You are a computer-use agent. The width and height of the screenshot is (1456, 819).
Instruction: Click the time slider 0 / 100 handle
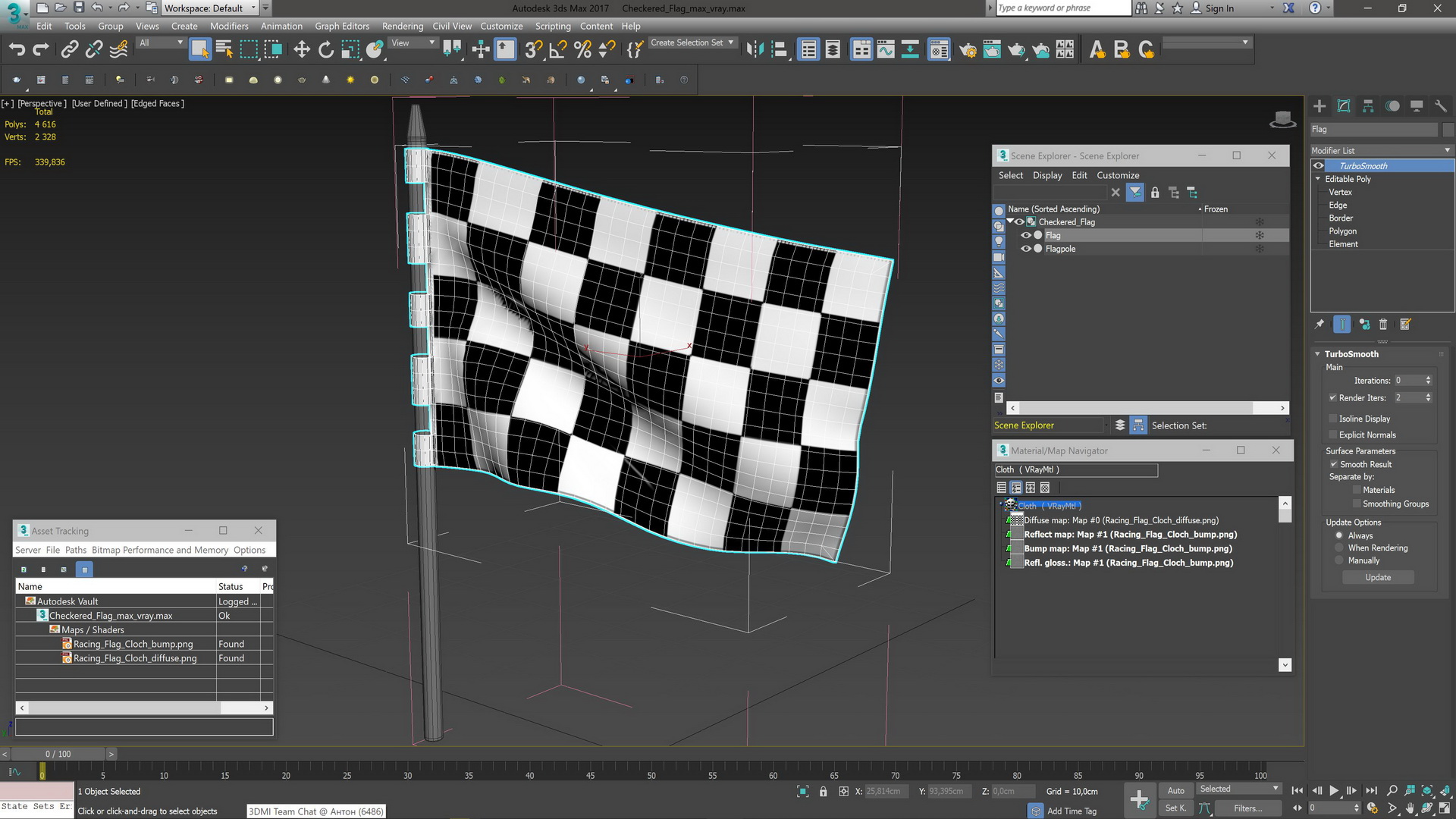click(x=58, y=754)
